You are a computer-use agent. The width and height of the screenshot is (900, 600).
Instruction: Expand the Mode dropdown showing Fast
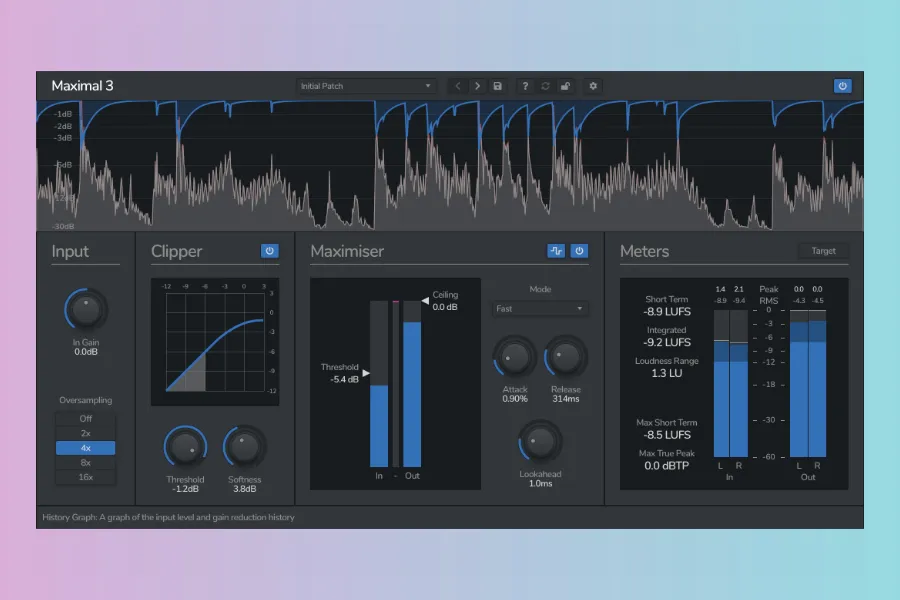coord(540,309)
